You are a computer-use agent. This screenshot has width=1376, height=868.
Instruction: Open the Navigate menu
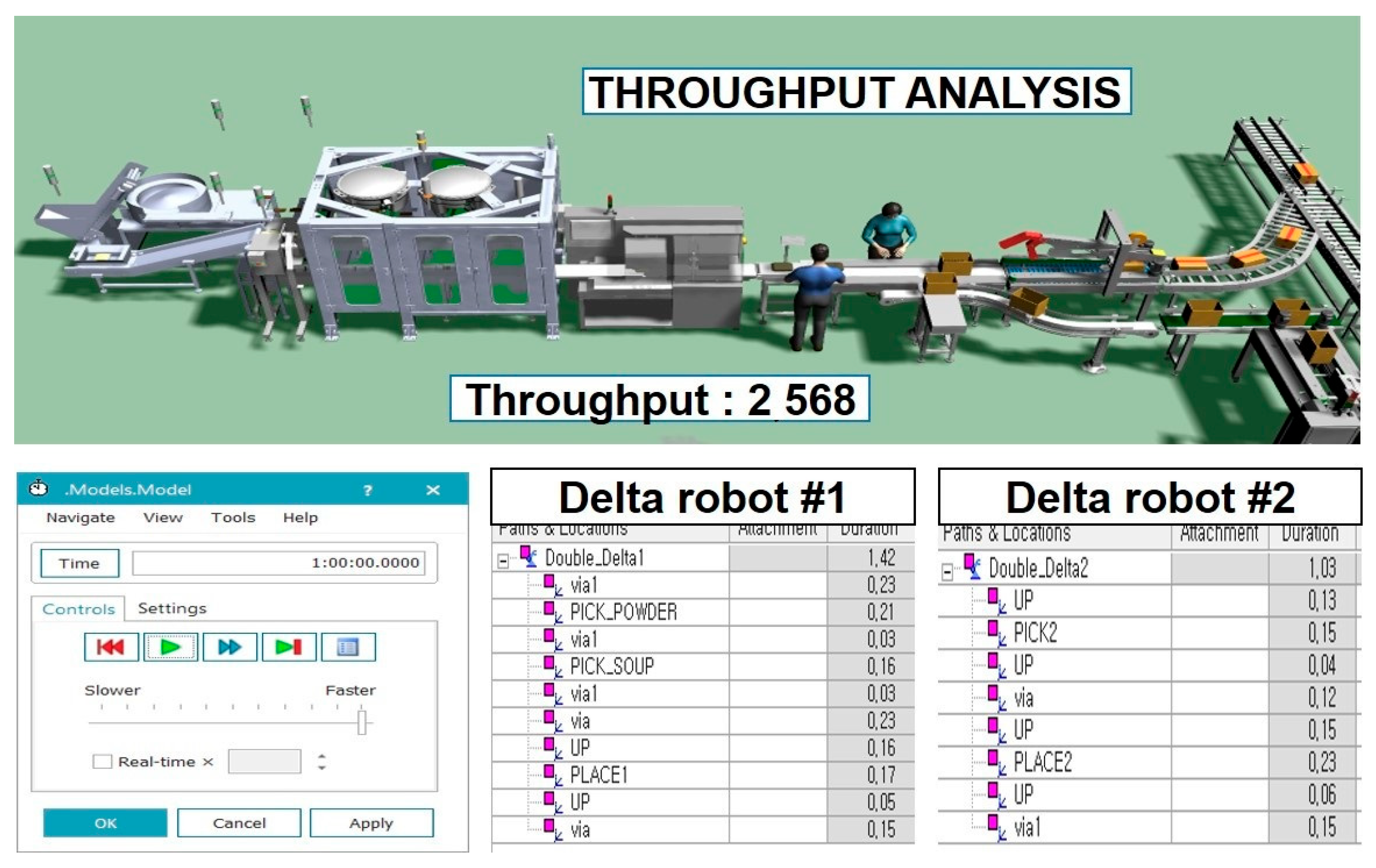pos(80,517)
